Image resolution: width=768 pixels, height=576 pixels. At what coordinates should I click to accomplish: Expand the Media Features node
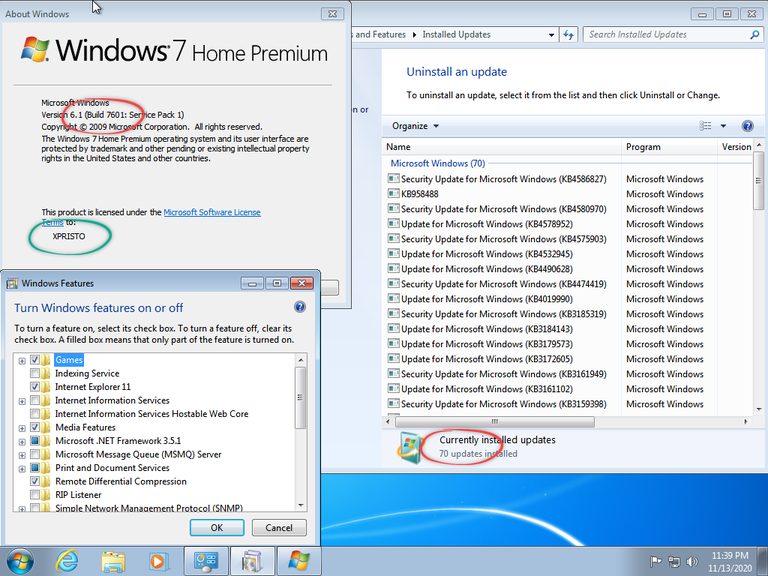(22, 429)
